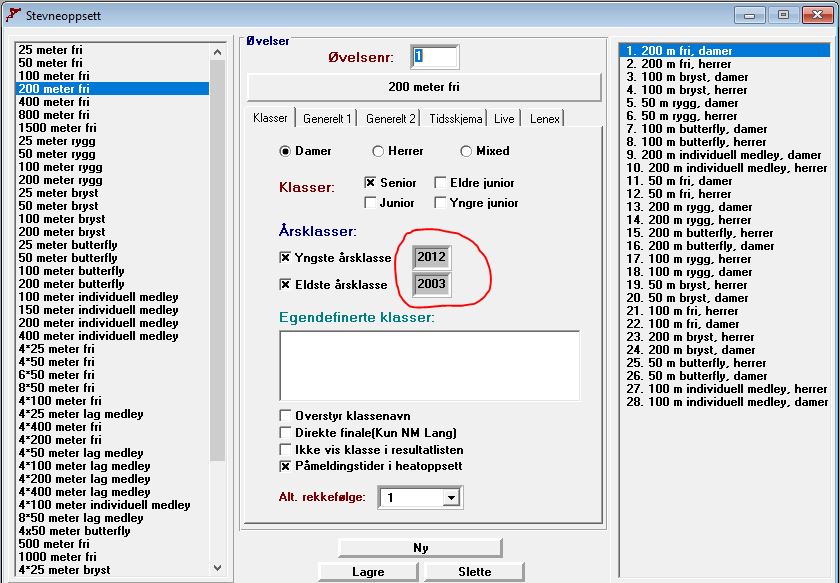Switch to the Tidsskjema tab
This screenshot has width=840, height=583.
click(x=455, y=119)
